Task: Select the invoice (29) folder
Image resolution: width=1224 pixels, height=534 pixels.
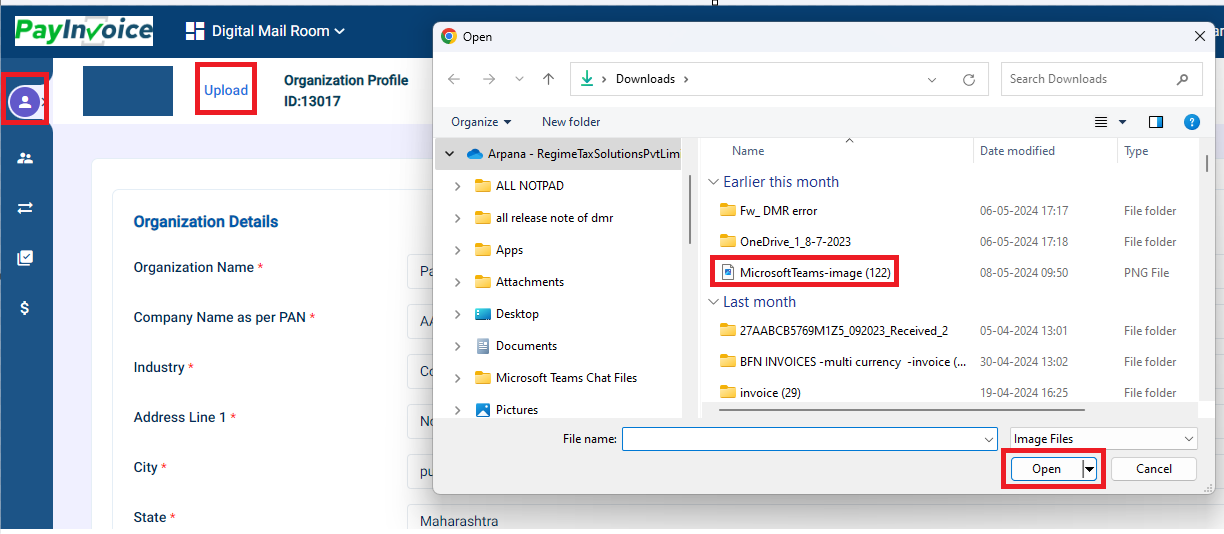Action: coord(759,393)
